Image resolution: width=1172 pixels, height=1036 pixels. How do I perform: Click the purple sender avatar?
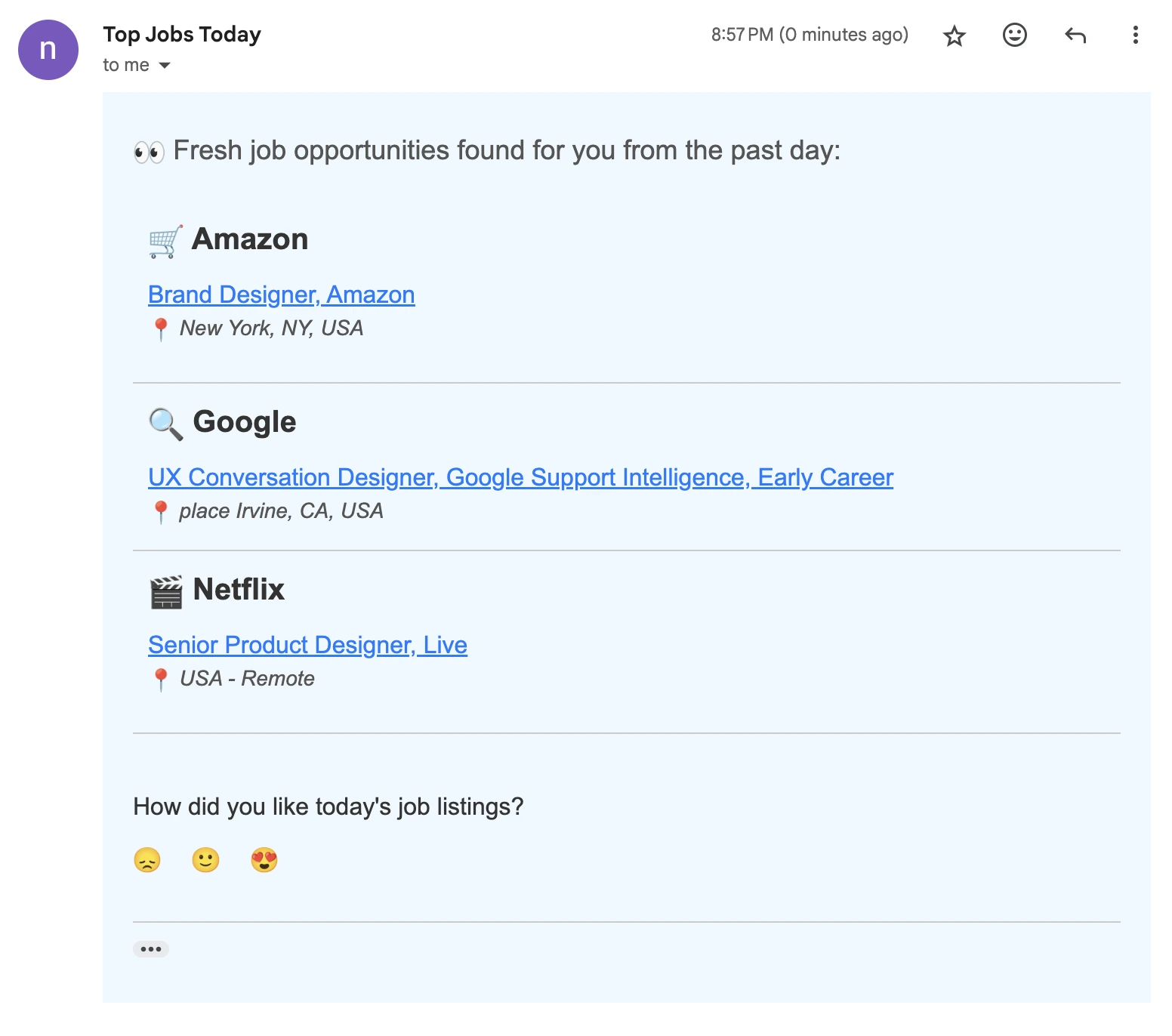(47, 50)
